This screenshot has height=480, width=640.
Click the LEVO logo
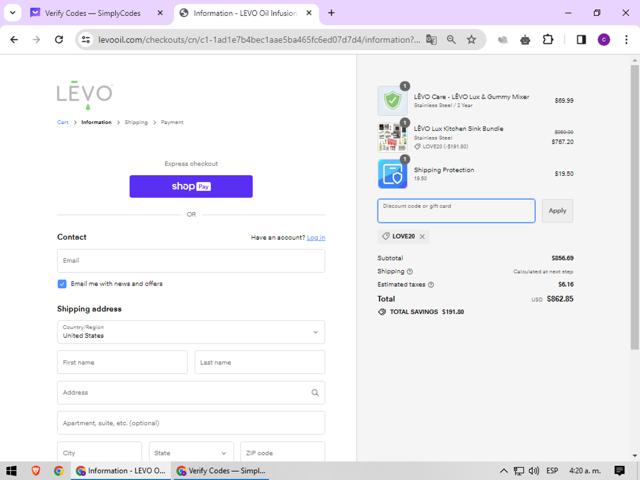(x=84, y=95)
